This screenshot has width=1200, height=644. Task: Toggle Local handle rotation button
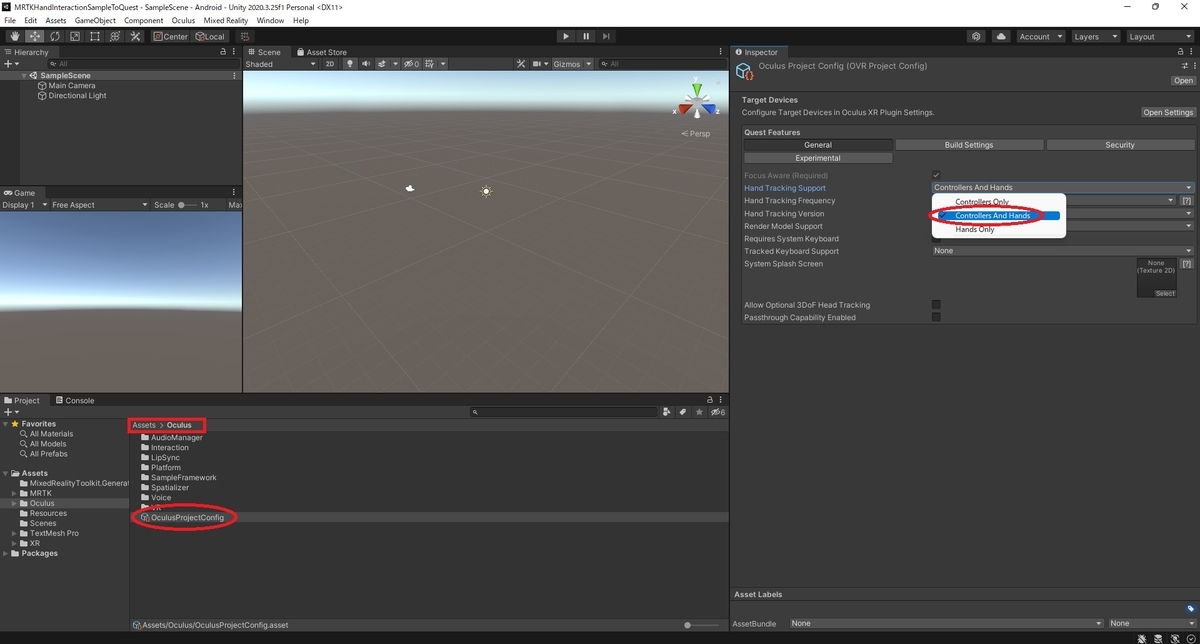(210, 36)
